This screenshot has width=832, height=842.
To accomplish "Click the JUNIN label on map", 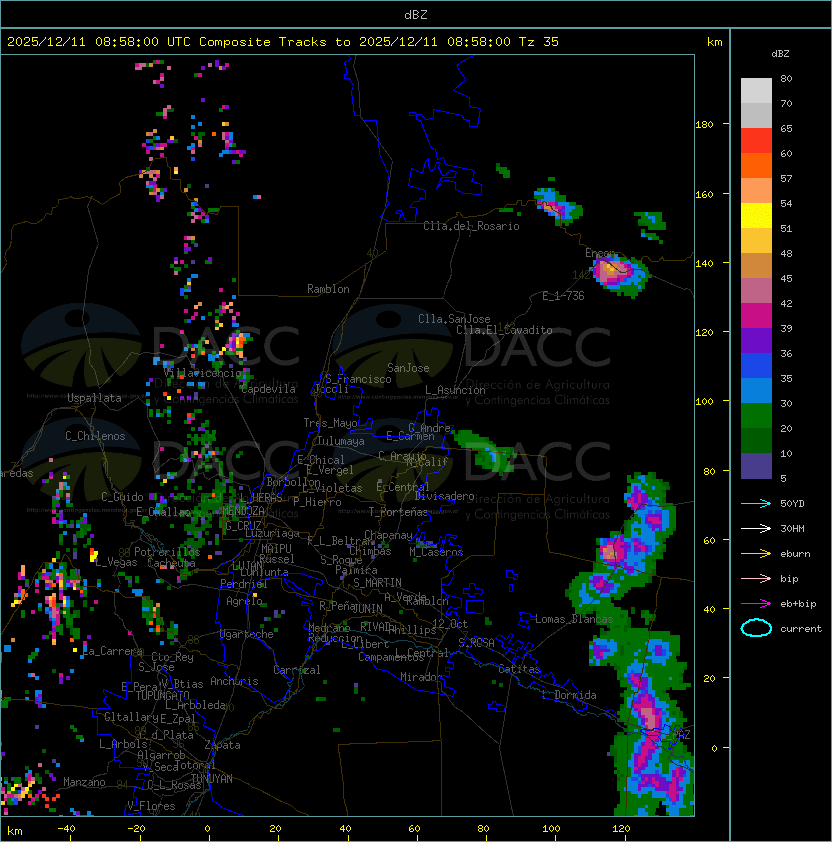I will [x=368, y=608].
